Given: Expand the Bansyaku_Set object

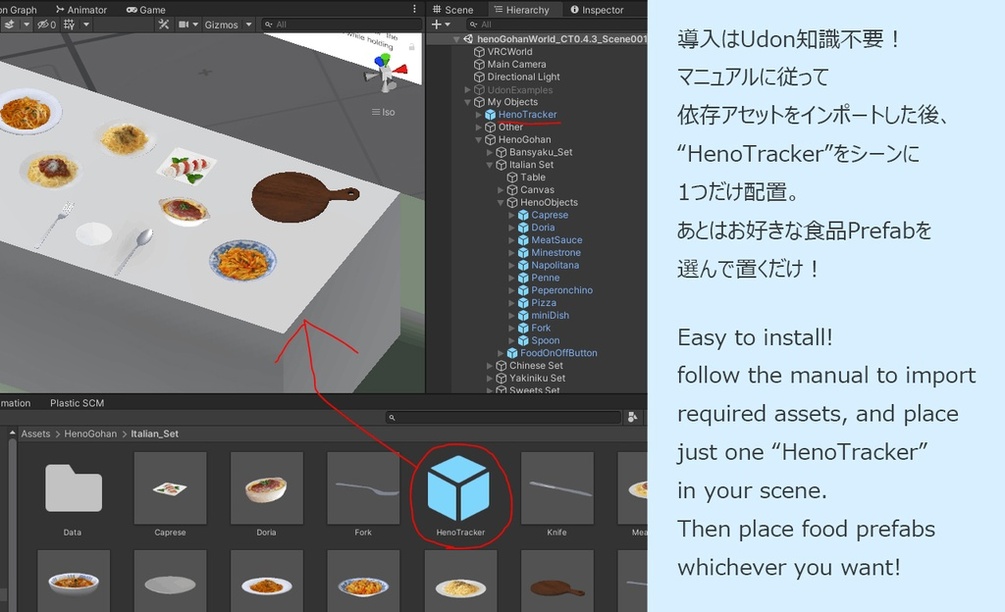Looking at the screenshot, I should point(490,153).
